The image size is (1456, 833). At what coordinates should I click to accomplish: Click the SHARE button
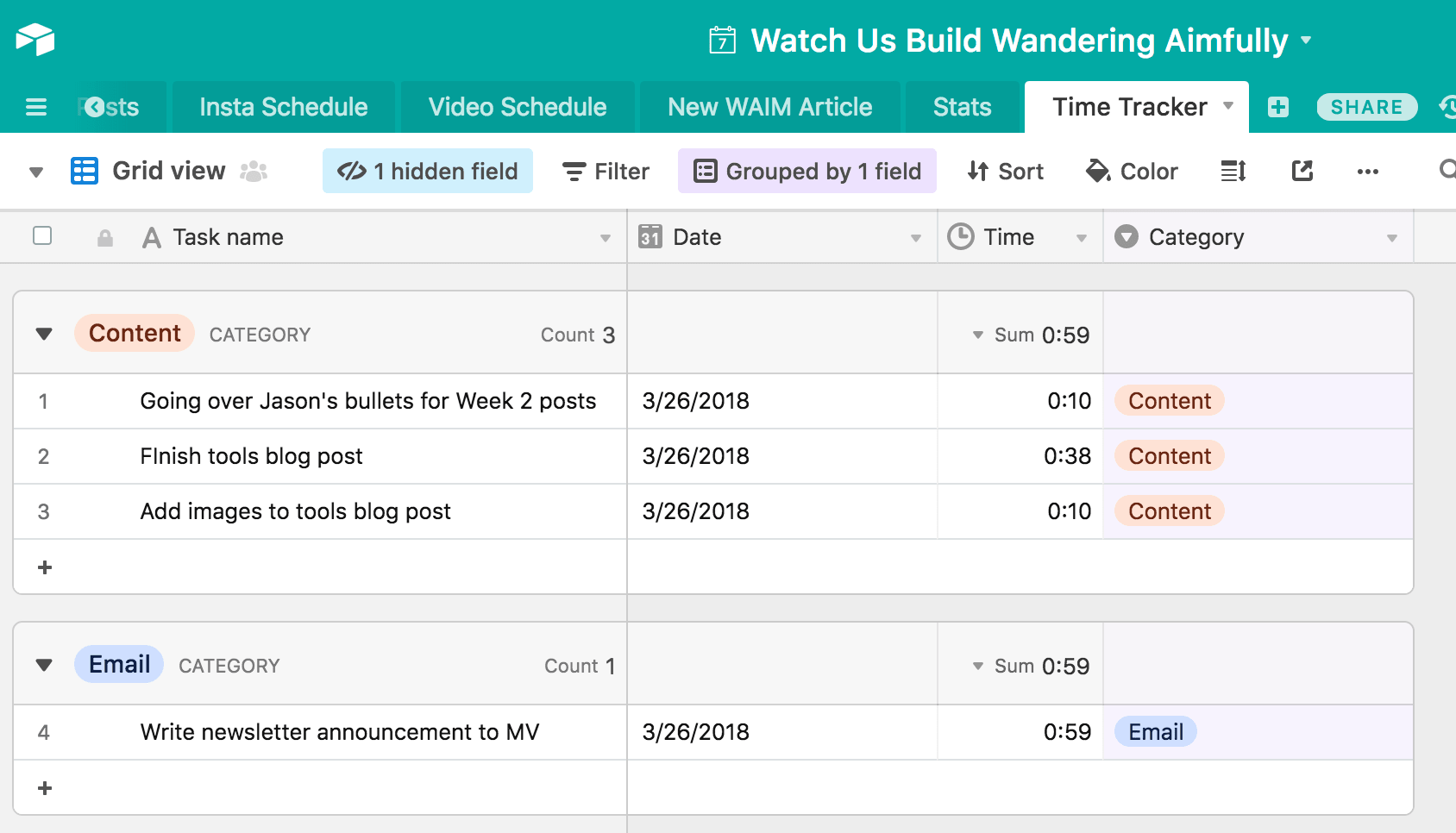tap(1367, 107)
